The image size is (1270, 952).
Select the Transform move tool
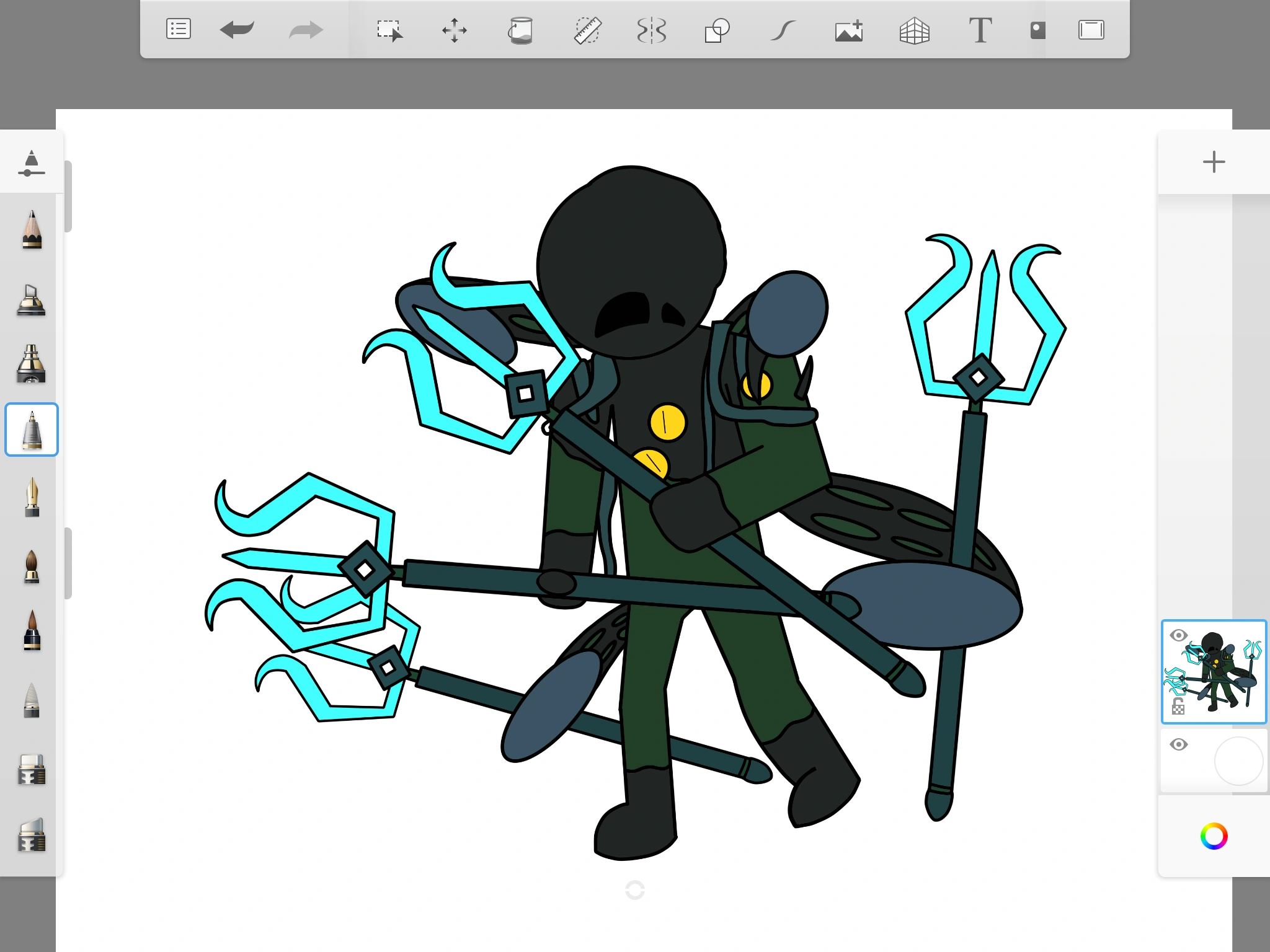[x=455, y=30]
